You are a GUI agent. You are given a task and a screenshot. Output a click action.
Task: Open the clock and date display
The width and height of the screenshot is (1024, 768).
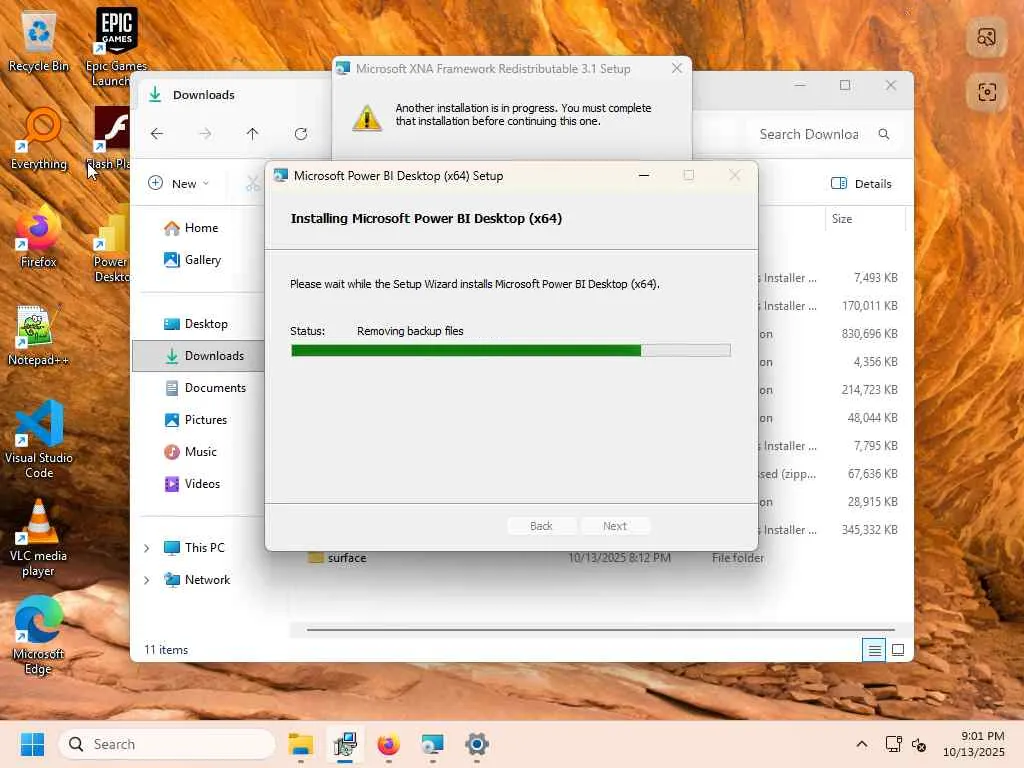(x=973, y=744)
